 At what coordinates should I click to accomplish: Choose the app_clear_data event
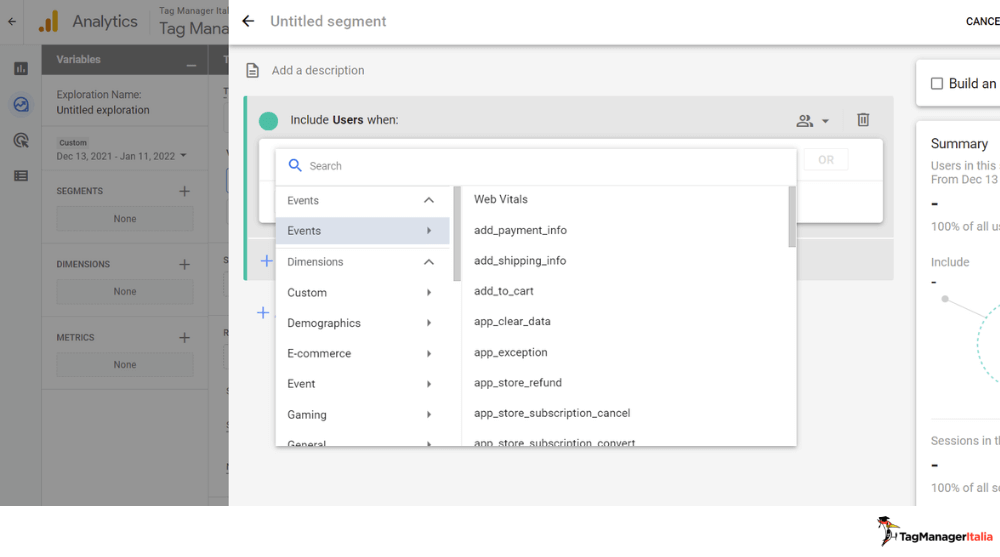511,322
